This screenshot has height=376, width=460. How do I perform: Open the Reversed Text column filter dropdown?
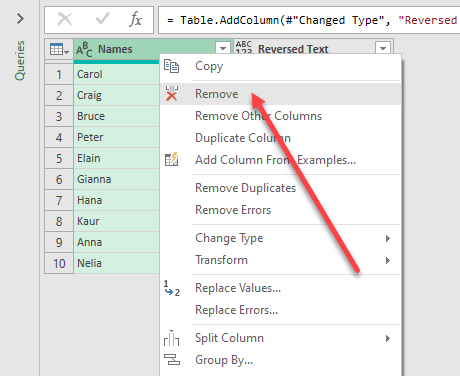coord(383,48)
